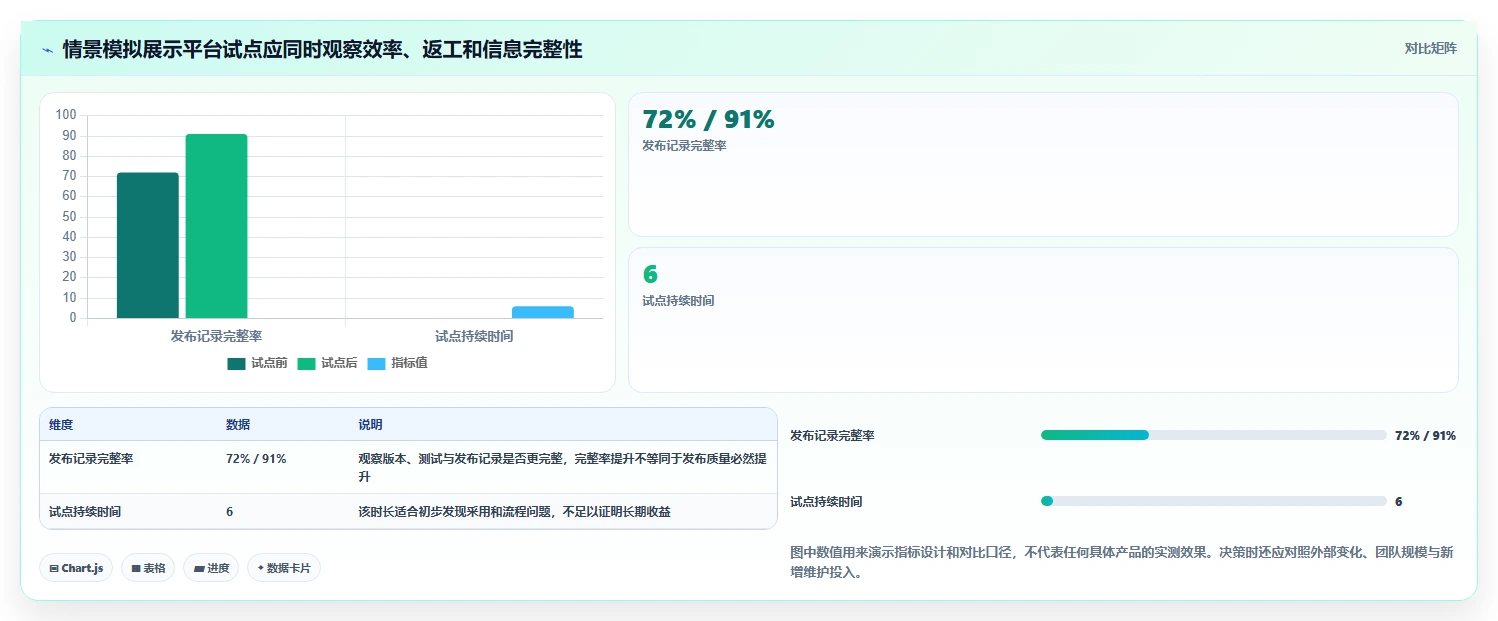Click the value 6 beside the progress bar
Viewport: 1498px width, 621px height.
click(x=1398, y=502)
